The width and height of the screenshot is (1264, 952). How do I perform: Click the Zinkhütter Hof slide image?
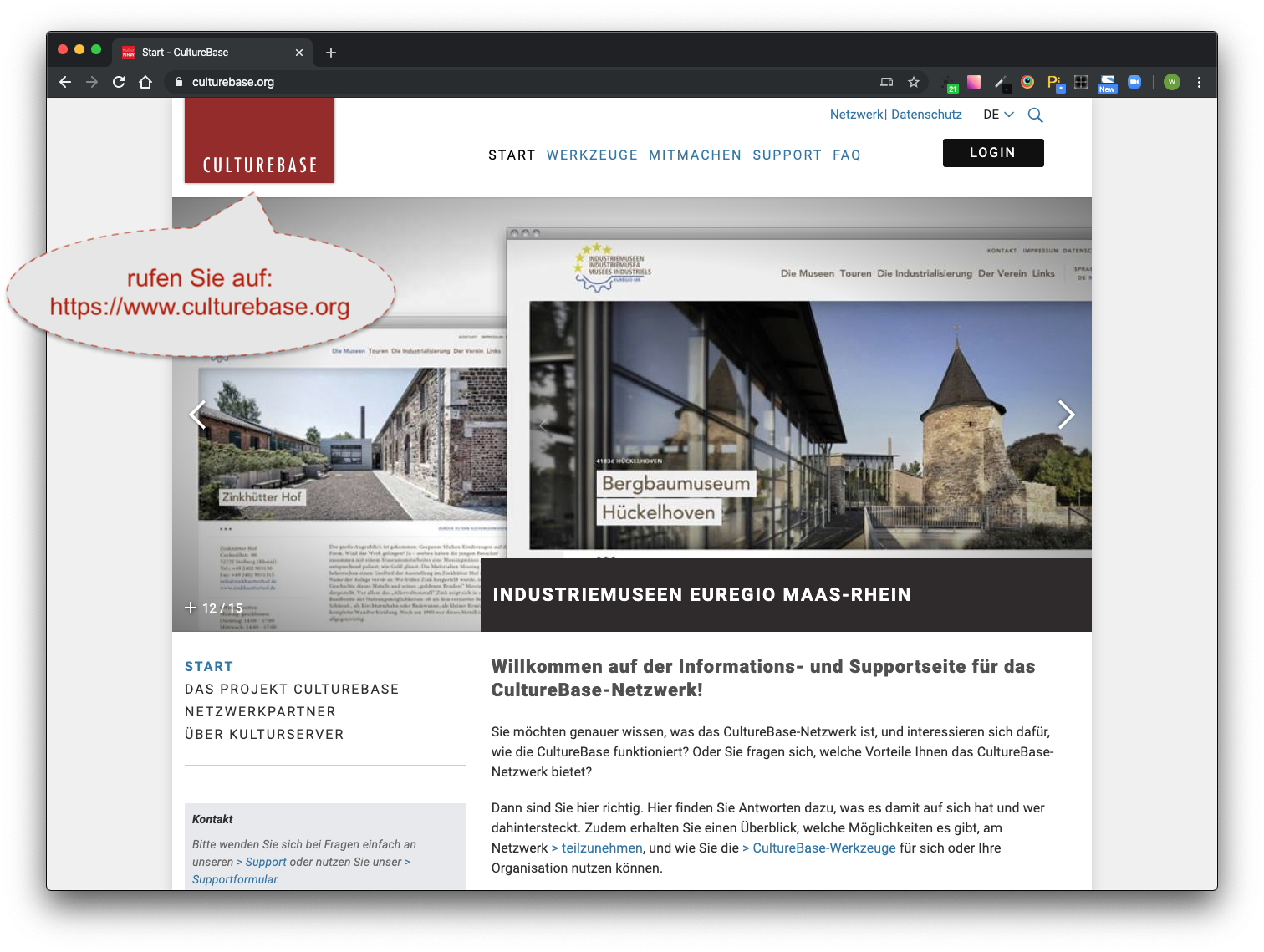(x=351, y=443)
